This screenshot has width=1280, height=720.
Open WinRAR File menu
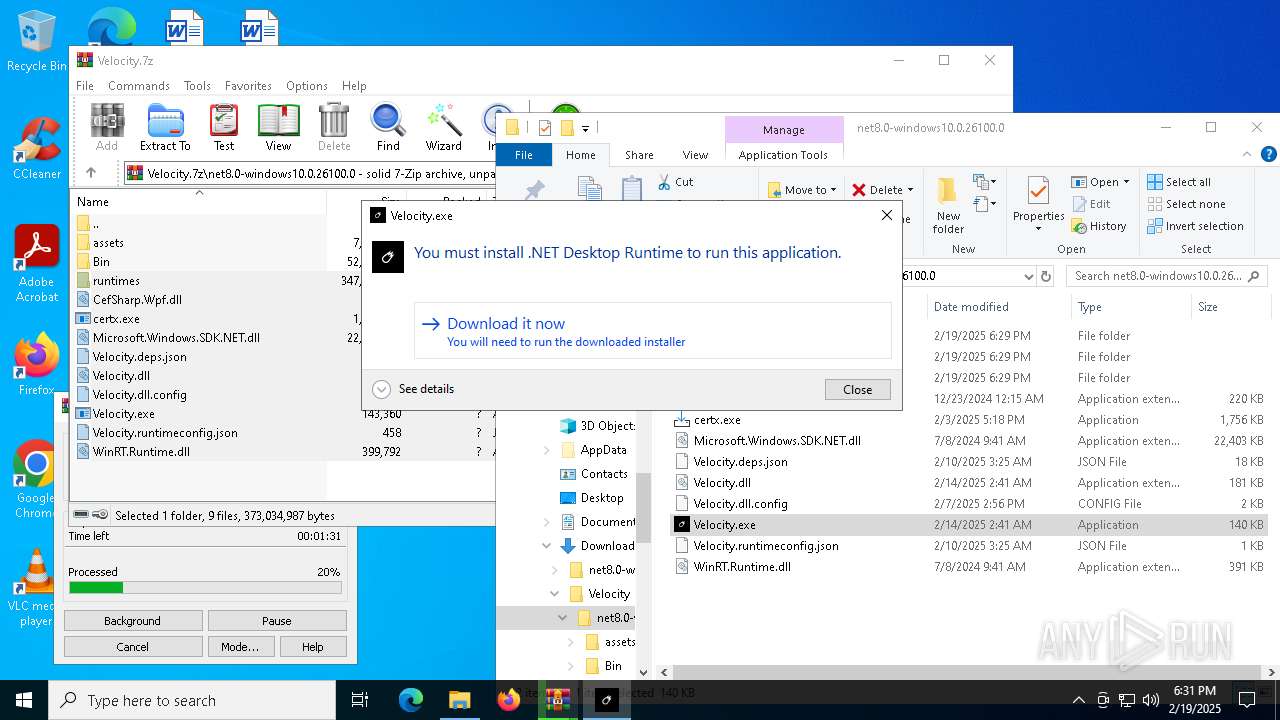pyautogui.click(x=85, y=86)
